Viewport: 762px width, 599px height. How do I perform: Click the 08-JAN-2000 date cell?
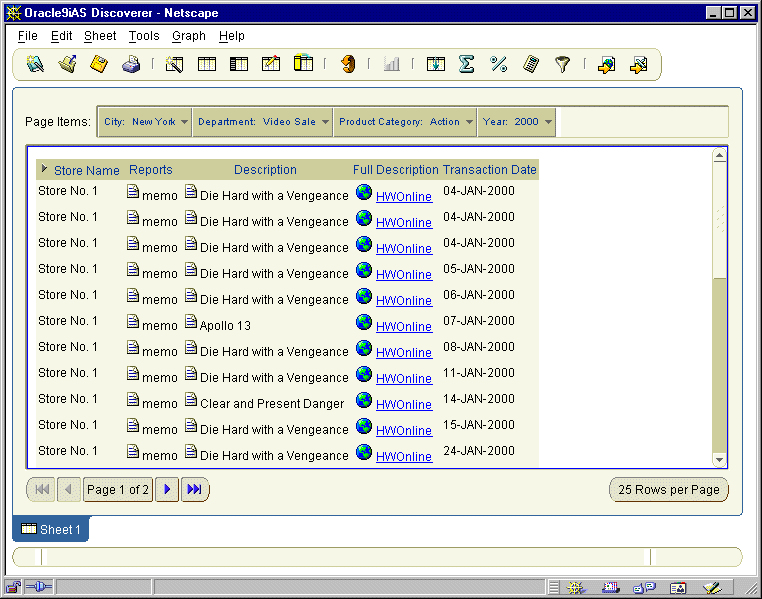(479, 346)
